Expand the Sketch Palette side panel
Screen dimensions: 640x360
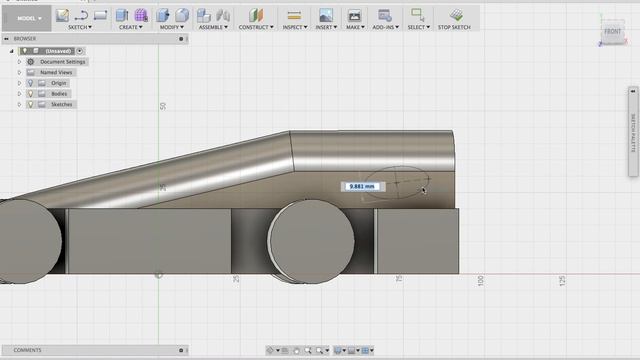633,131
